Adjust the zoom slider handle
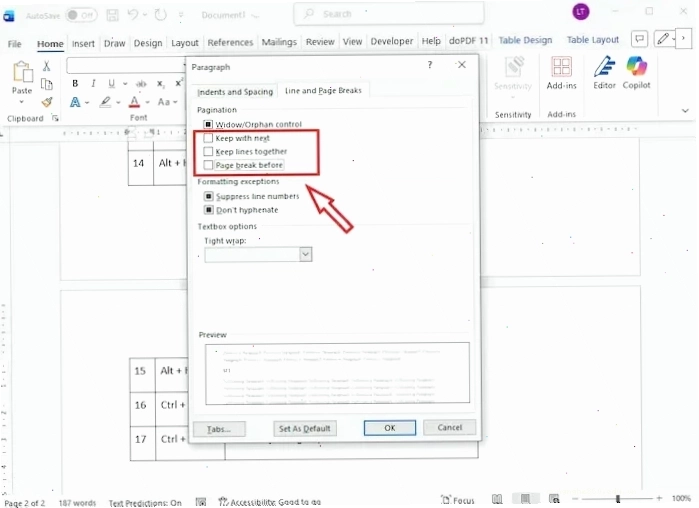 click(x=618, y=499)
